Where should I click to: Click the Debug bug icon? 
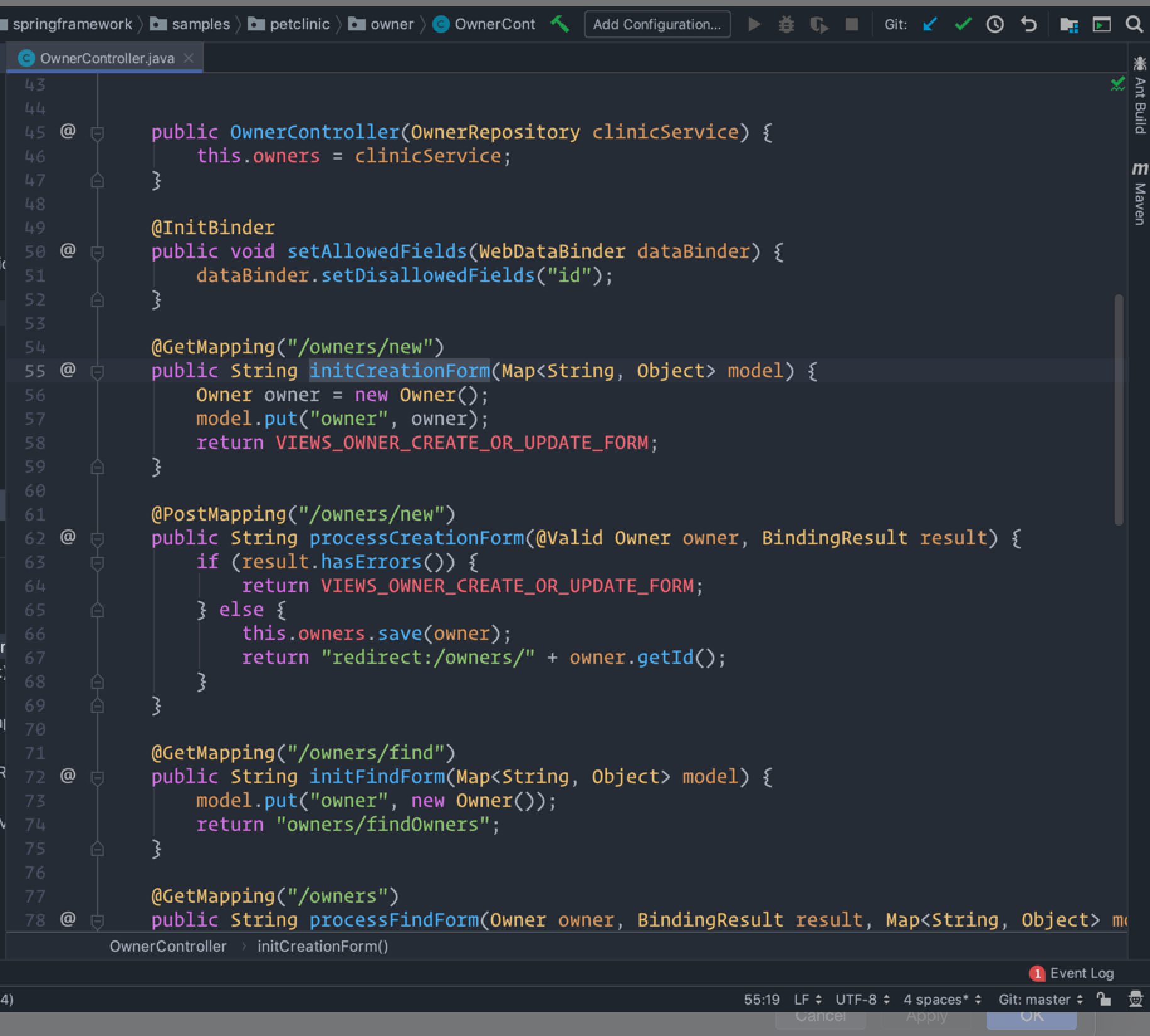tap(786, 25)
